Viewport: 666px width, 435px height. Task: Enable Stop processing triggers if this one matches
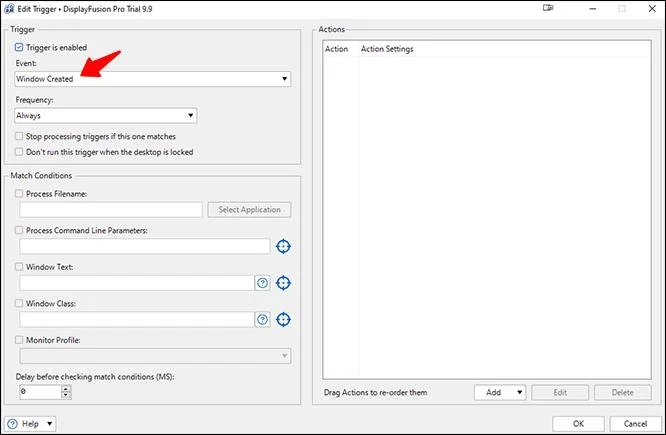click(x=19, y=136)
